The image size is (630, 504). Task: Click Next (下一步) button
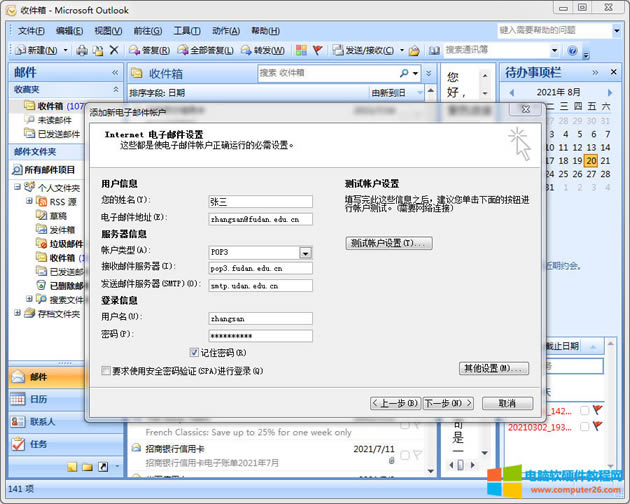pyautogui.click(x=448, y=403)
